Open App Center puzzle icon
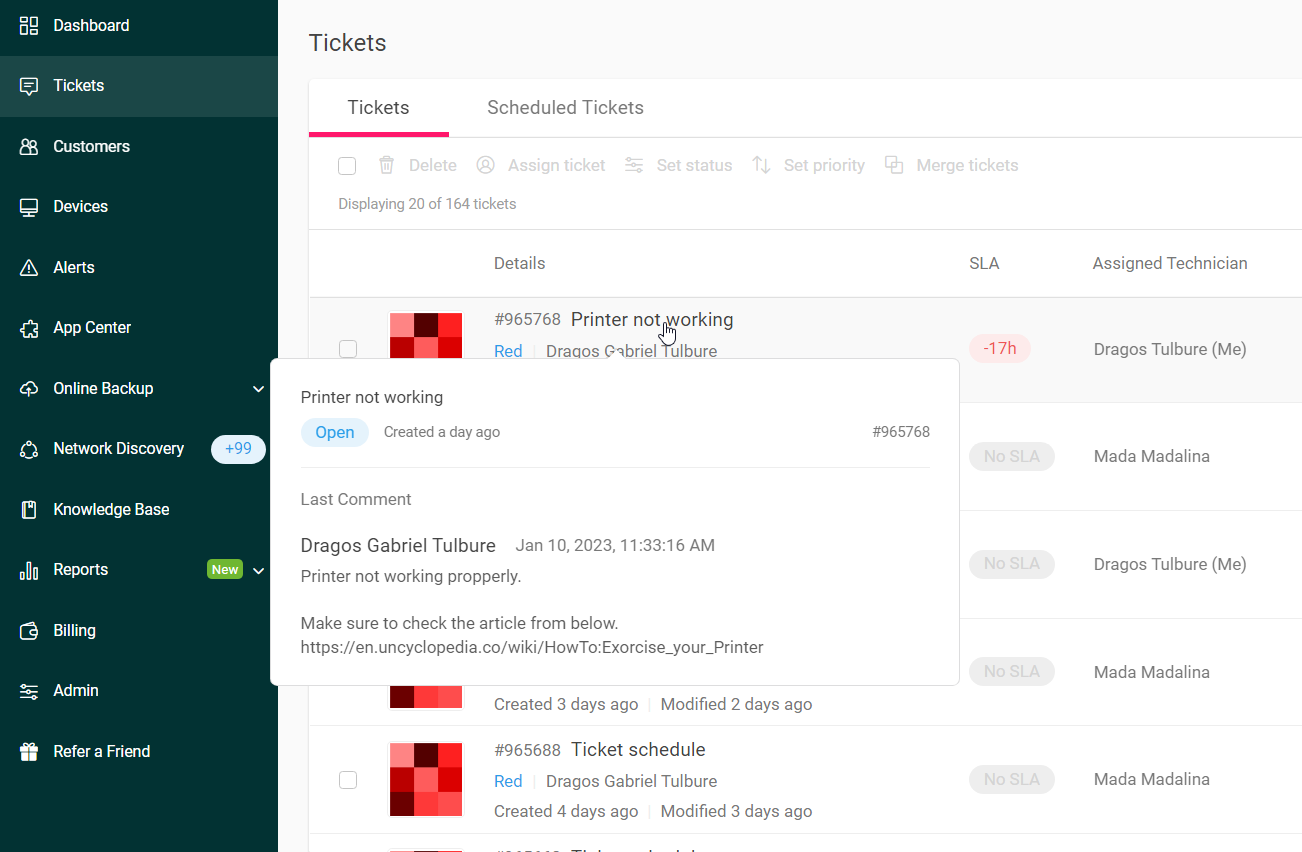Image resolution: width=1302 pixels, height=852 pixels. (29, 328)
